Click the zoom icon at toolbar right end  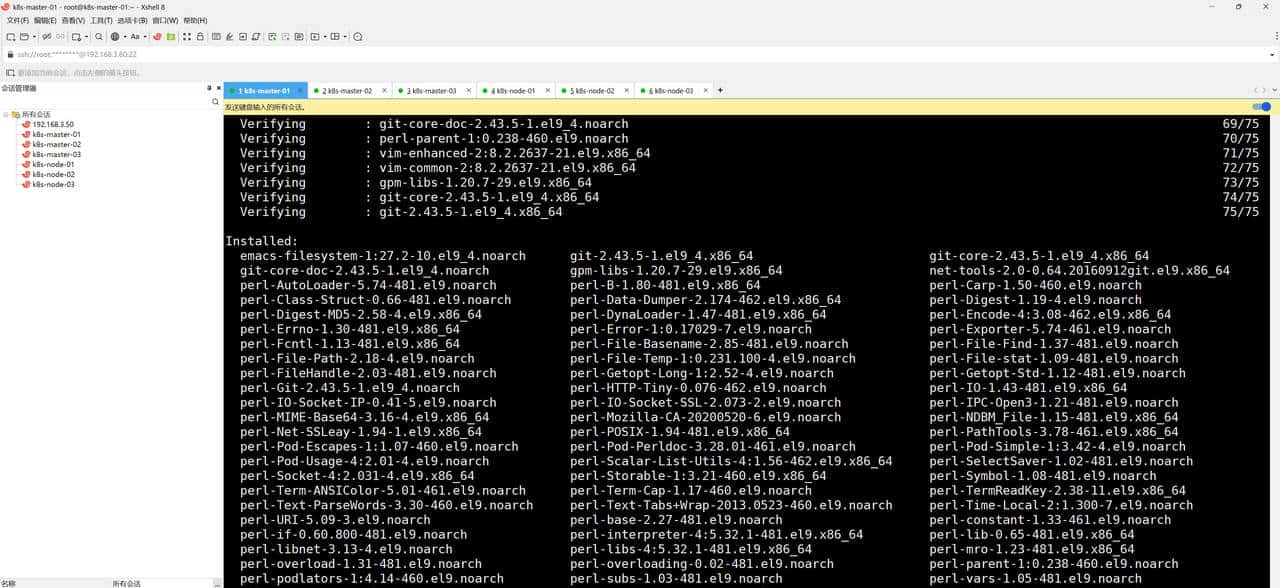(x=355, y=37)
